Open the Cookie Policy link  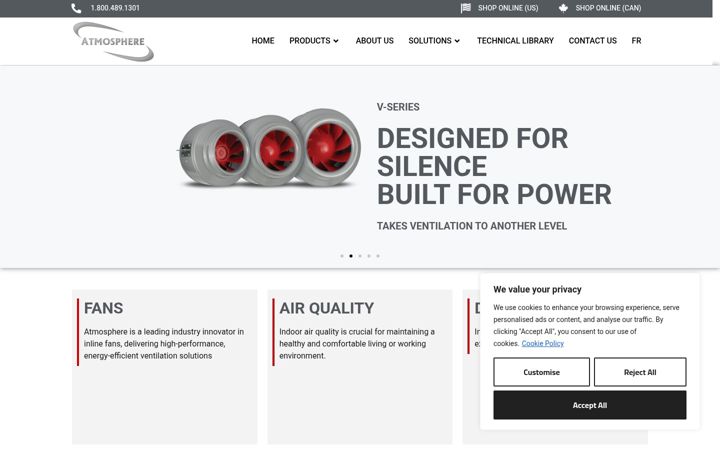542,343
